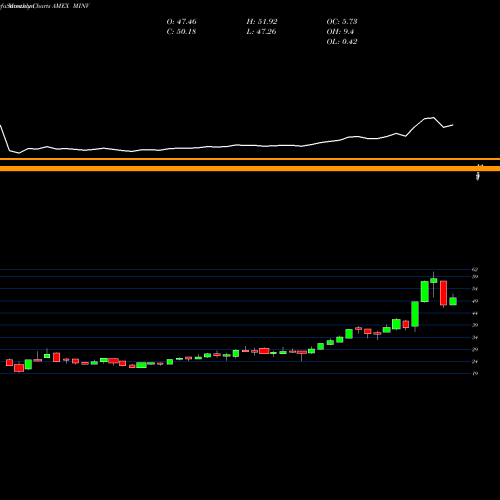
Task: Click the AMEX MINV chart title
Action: 45,6
